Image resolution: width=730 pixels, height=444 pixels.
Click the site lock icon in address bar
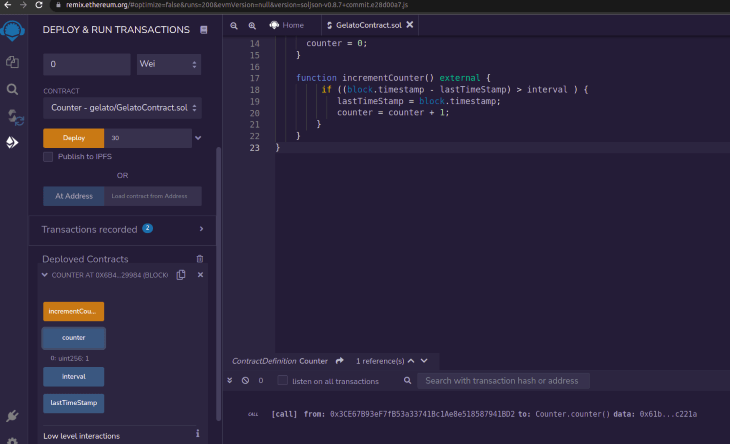[58, 5]
